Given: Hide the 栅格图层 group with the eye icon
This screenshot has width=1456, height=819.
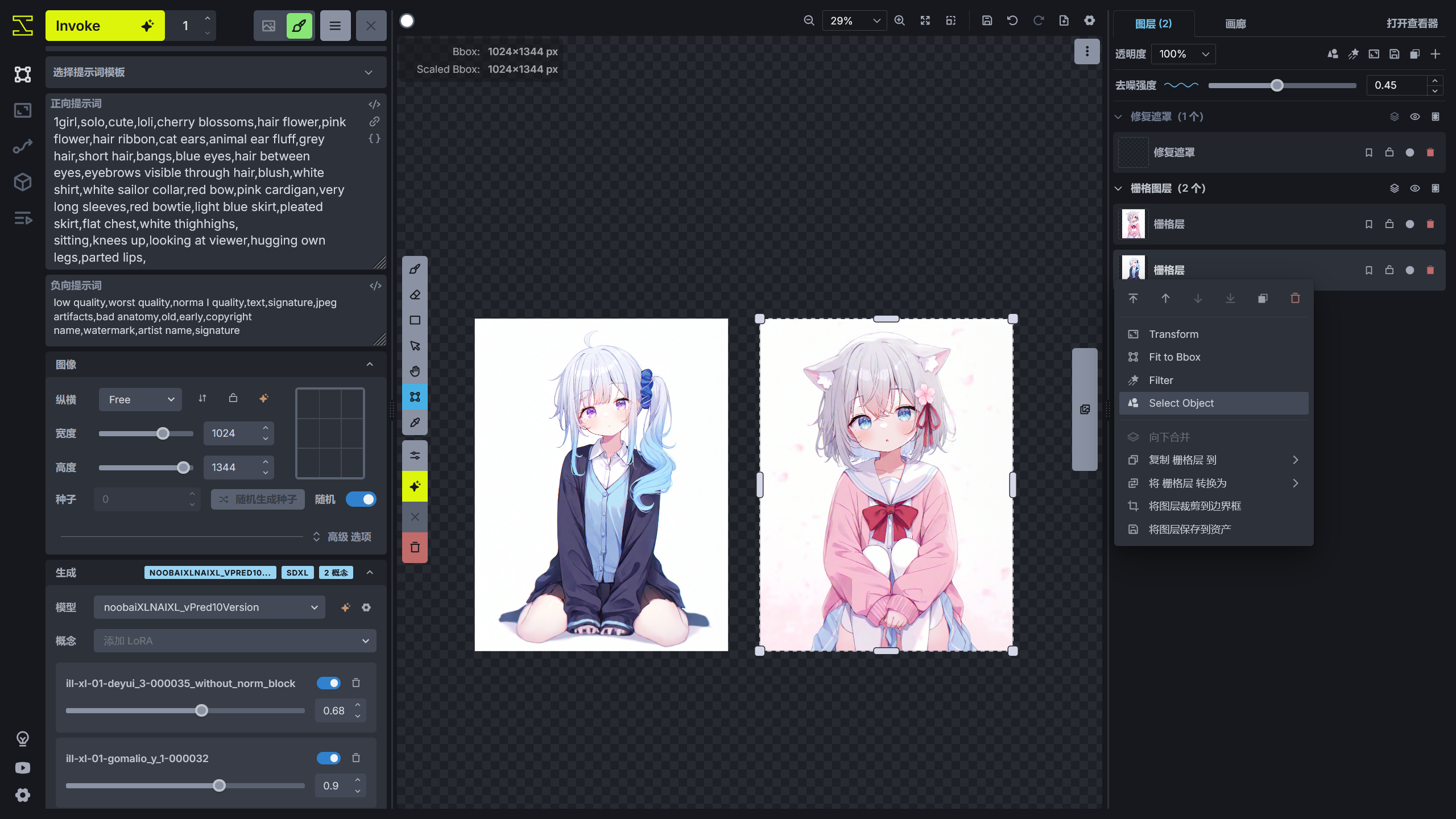Looking at the screenshot, I should point(1414,188).
